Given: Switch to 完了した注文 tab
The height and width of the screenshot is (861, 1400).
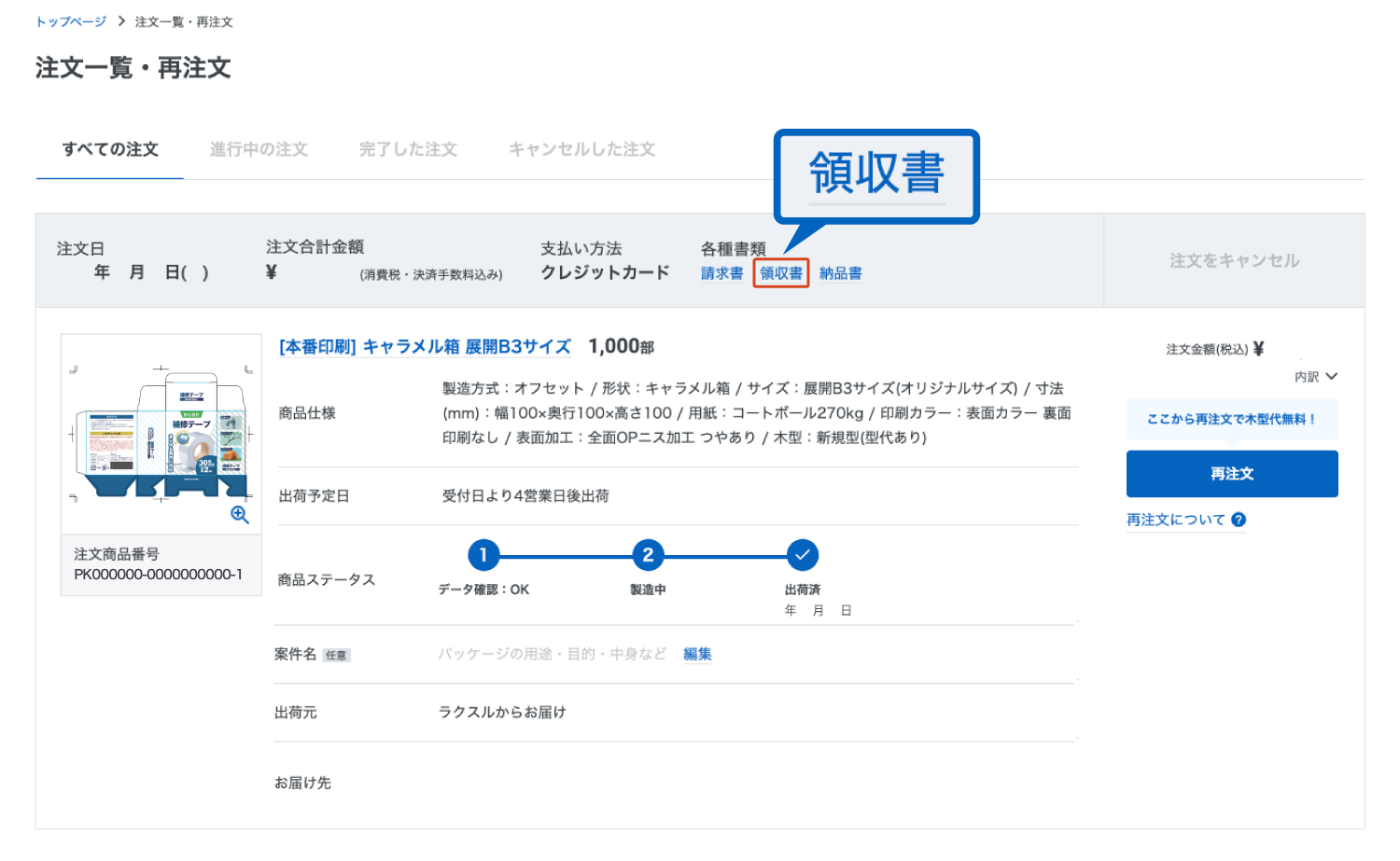Looking at the screenshot, I should 408,149.
